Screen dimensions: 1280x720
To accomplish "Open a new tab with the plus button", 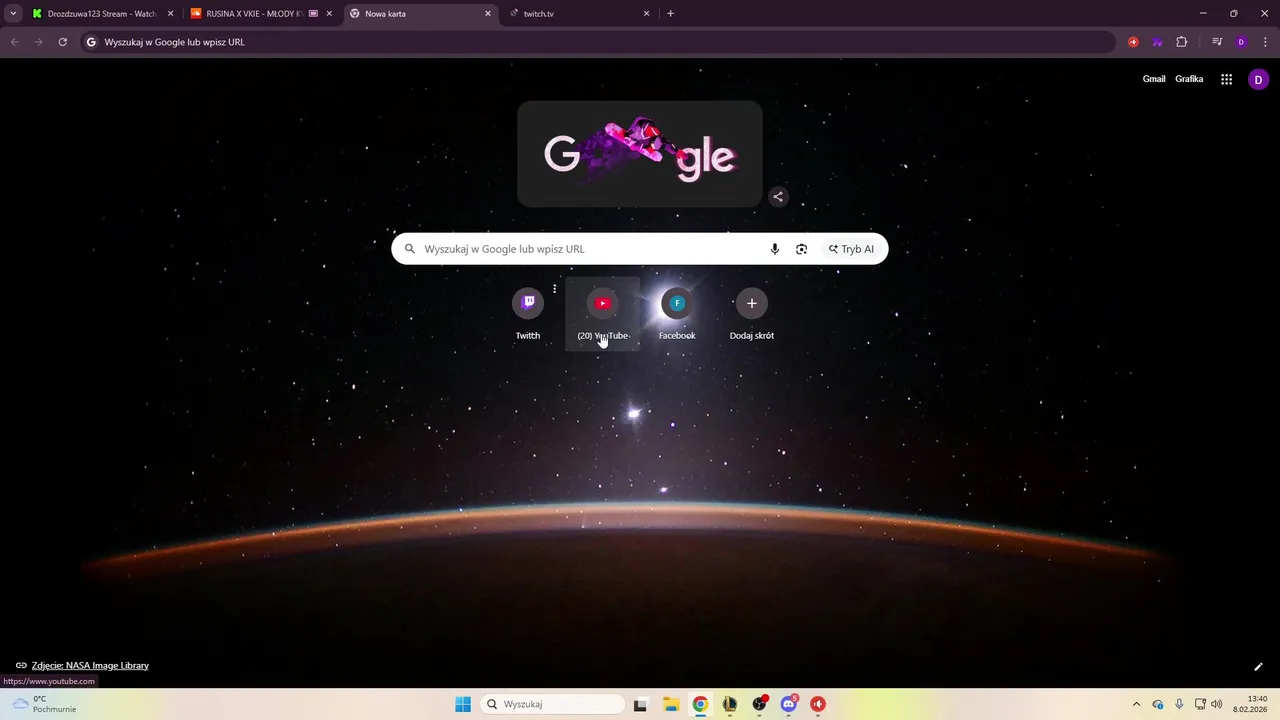I will pos(670,14).
